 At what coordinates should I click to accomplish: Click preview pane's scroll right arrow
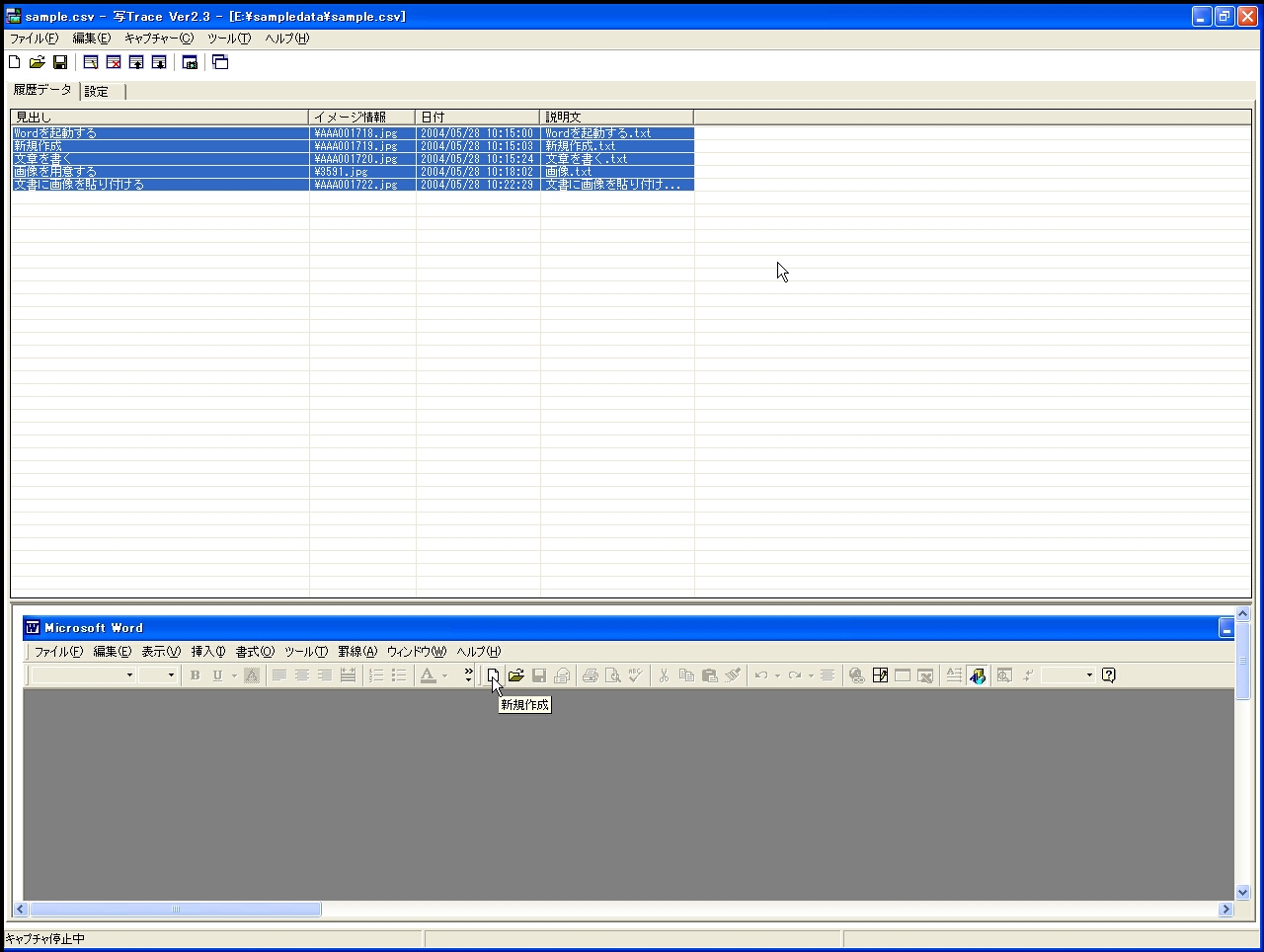[x=1225, y=910]
